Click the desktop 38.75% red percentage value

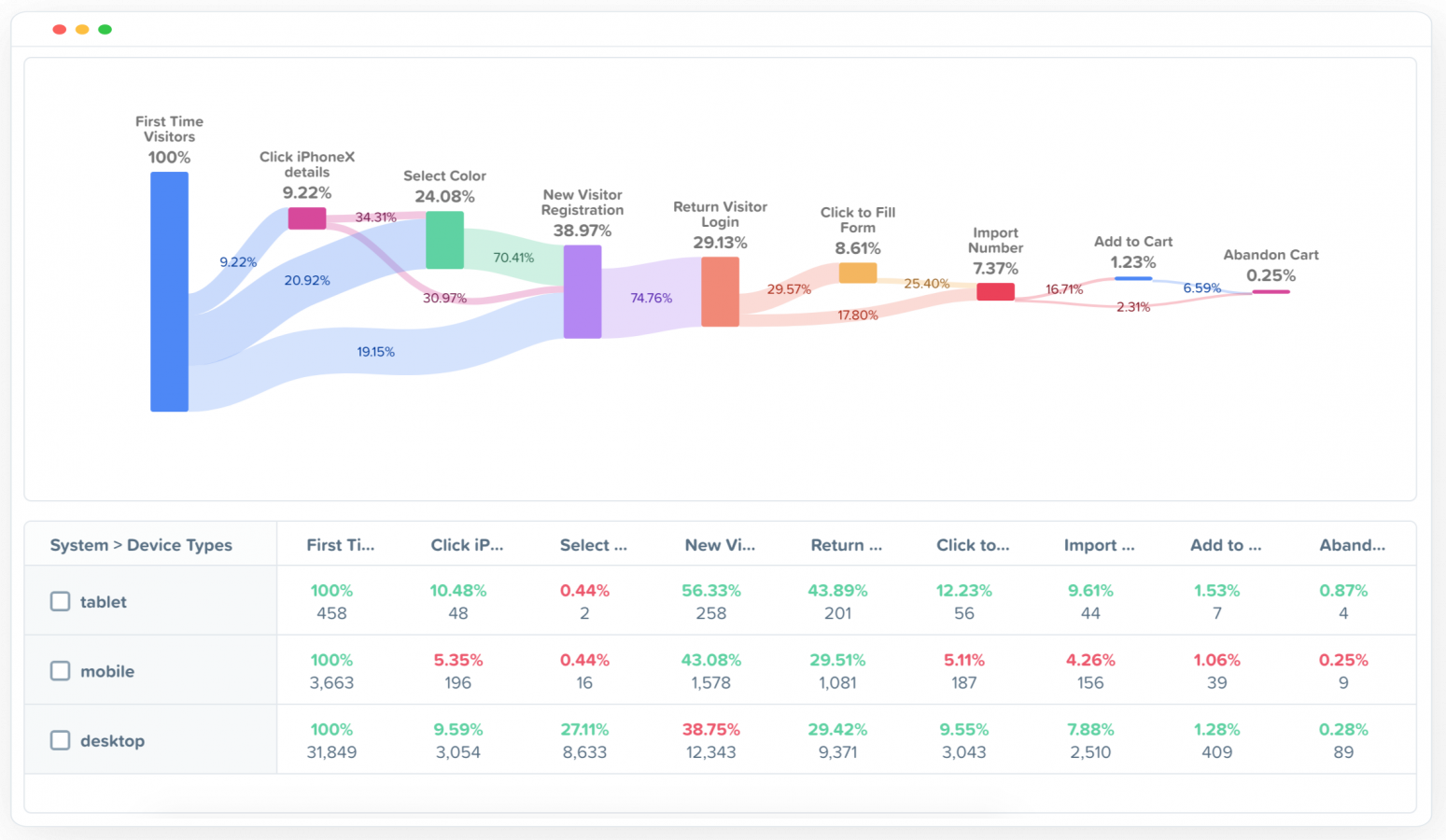[710, 731]
